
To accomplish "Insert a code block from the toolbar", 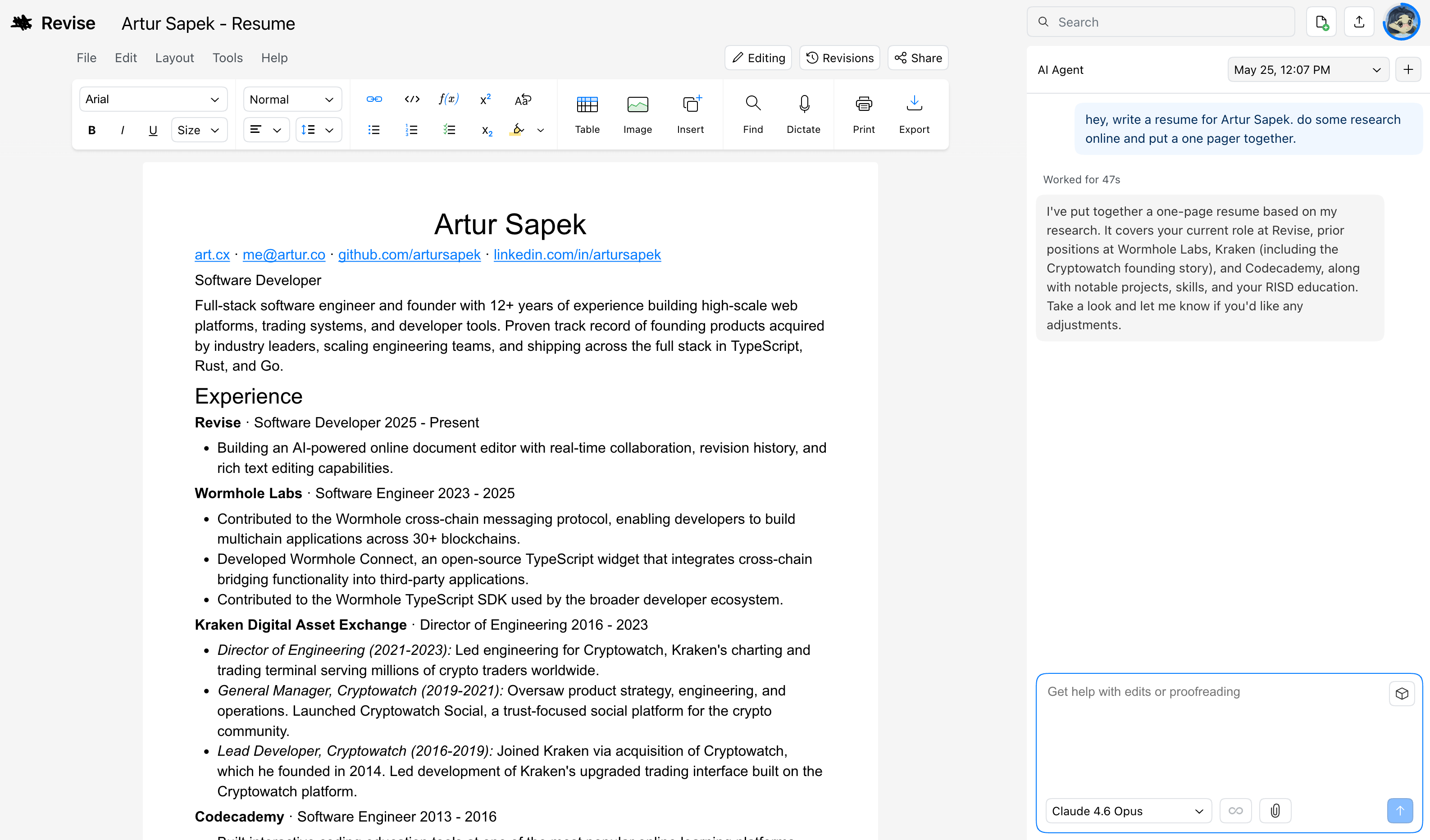I will click(x=412, y=99).
